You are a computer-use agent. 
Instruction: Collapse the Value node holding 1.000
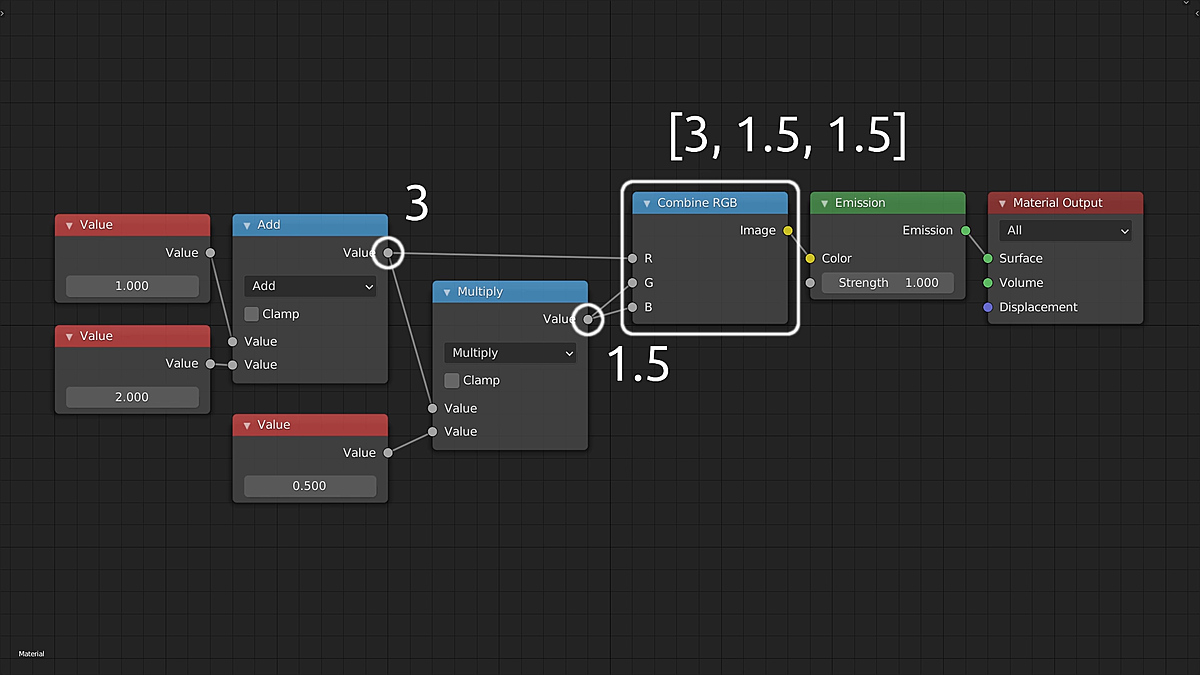(x=69, y=225)
